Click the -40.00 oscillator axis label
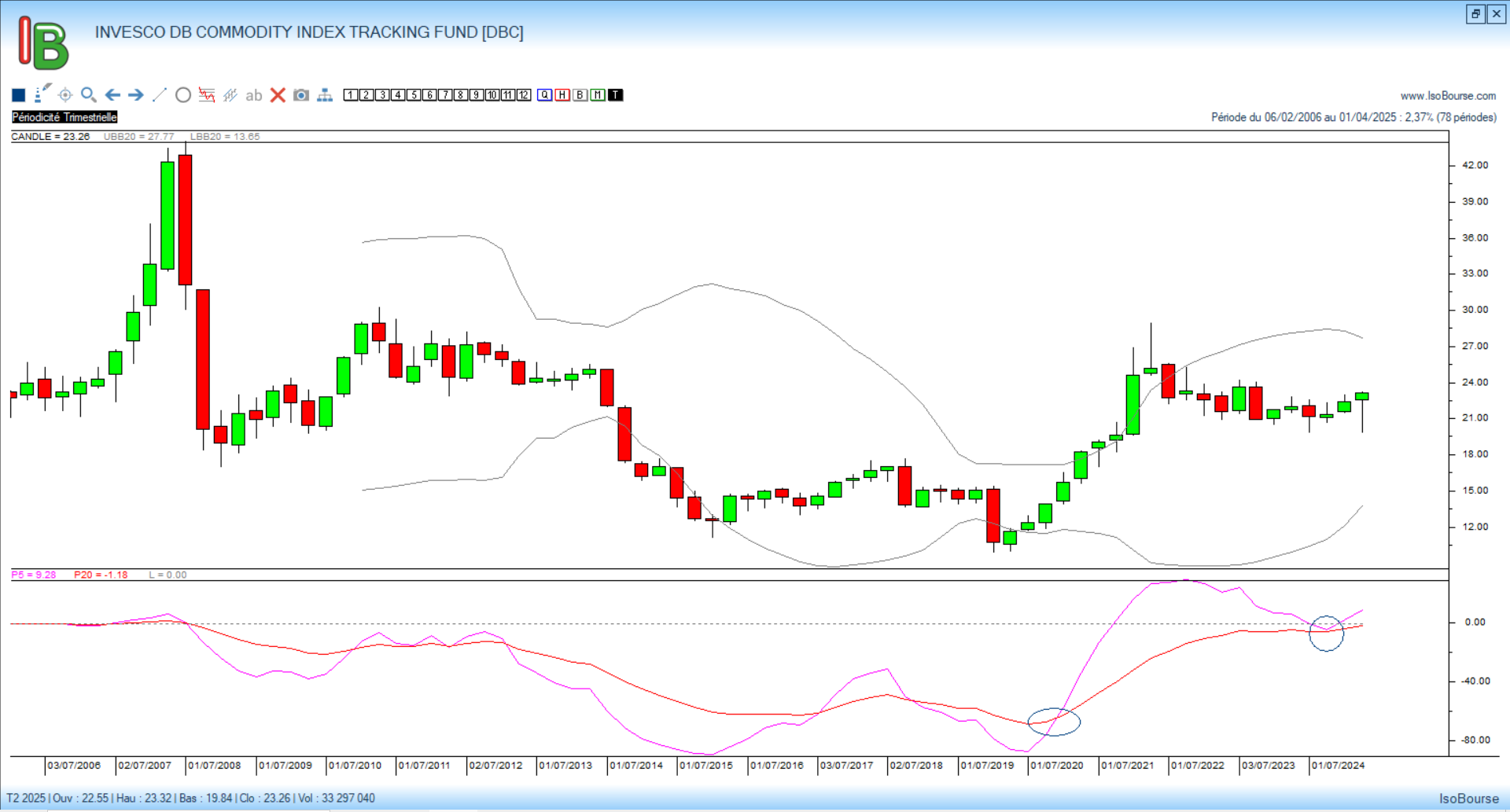The height and width of the screenshot is (812, 1510). click(1475, 682)
